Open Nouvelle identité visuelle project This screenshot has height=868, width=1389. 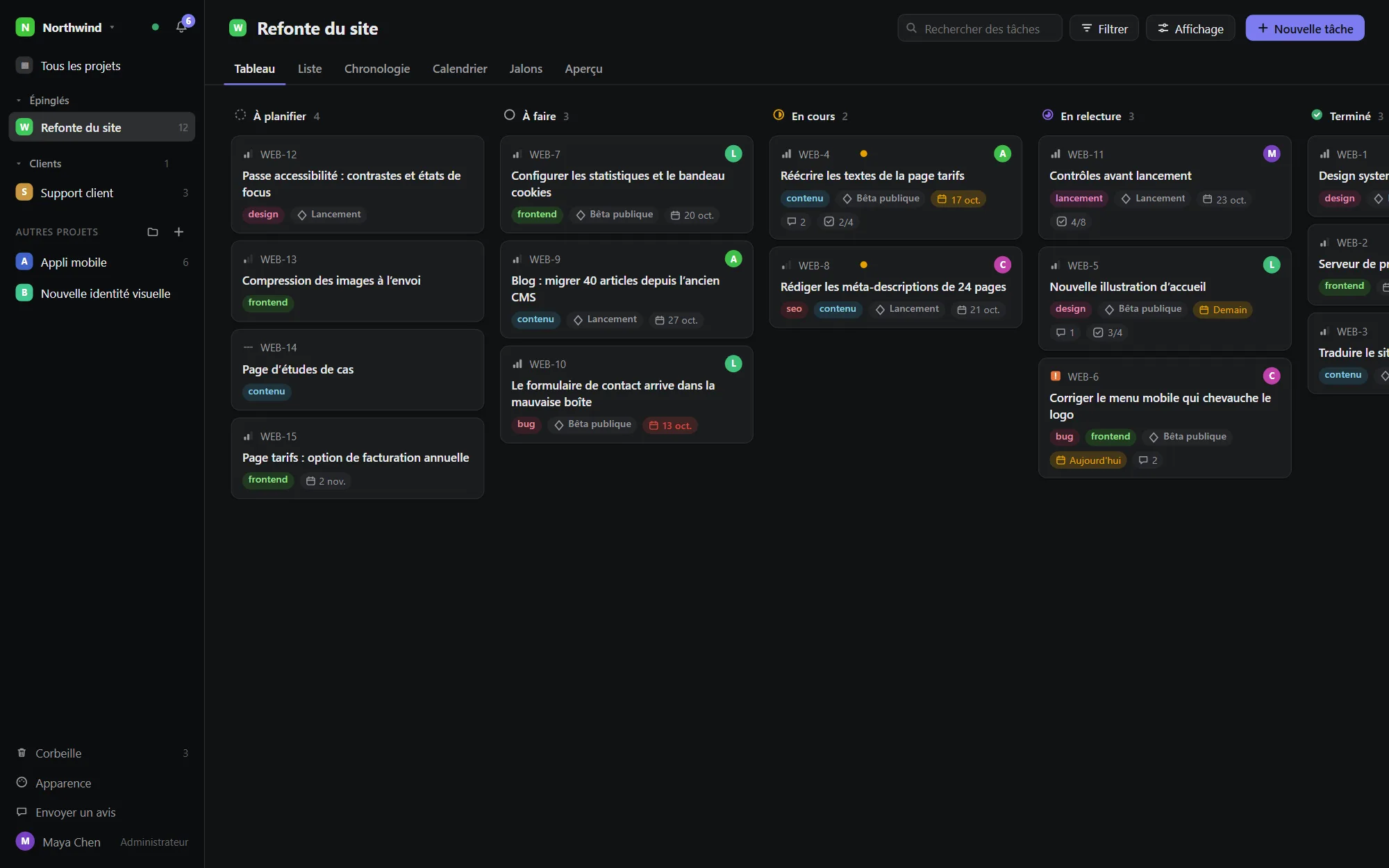point(102,294)
